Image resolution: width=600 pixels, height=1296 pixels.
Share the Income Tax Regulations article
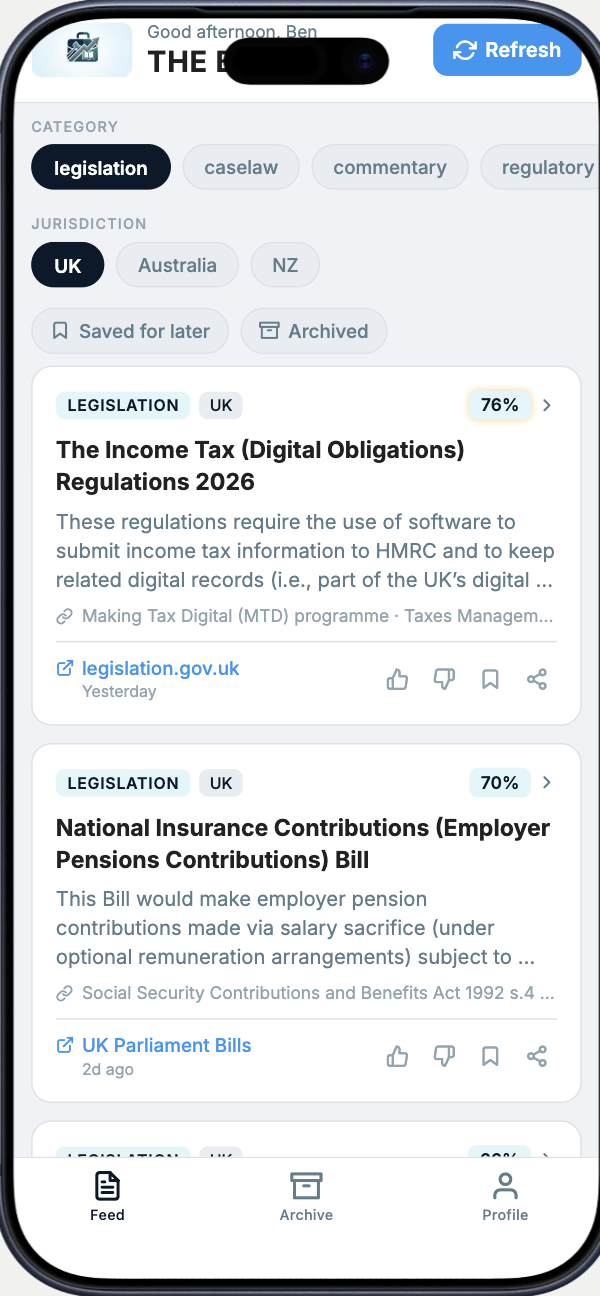coord(537,680)
